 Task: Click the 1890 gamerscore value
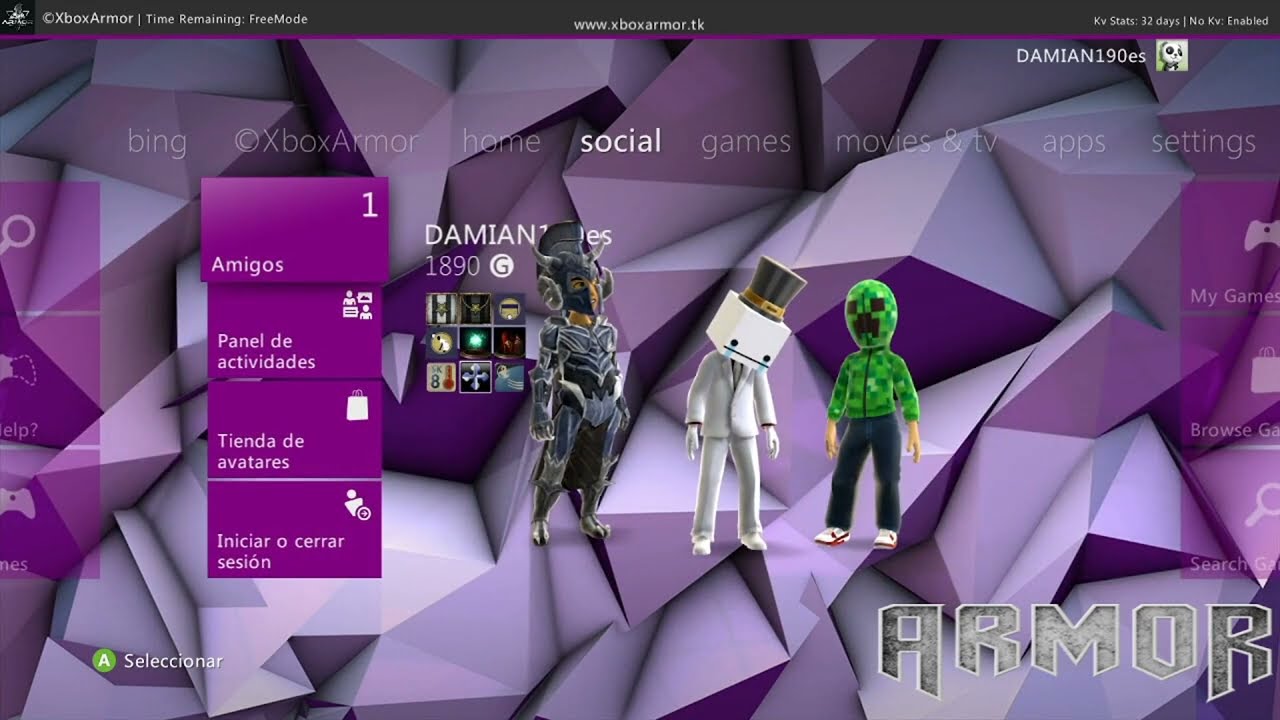[454, 266]
